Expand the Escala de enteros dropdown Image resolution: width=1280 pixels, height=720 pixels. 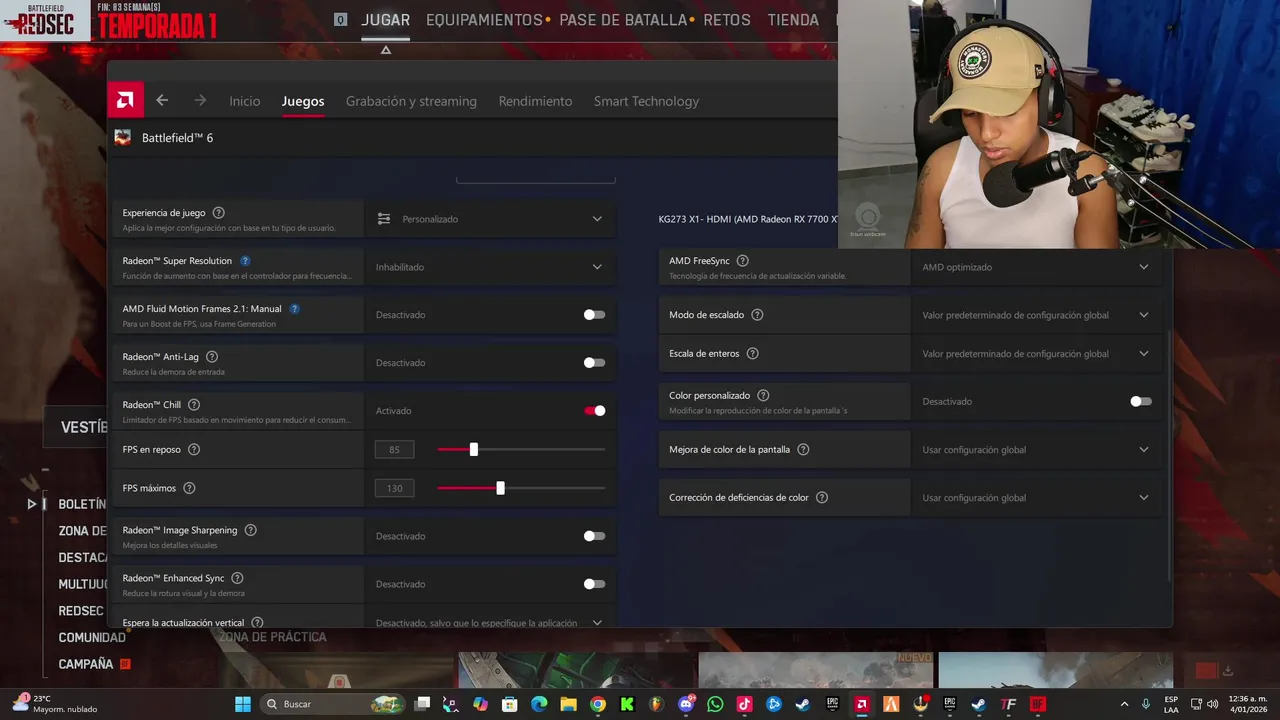[x=1037, y=354]
